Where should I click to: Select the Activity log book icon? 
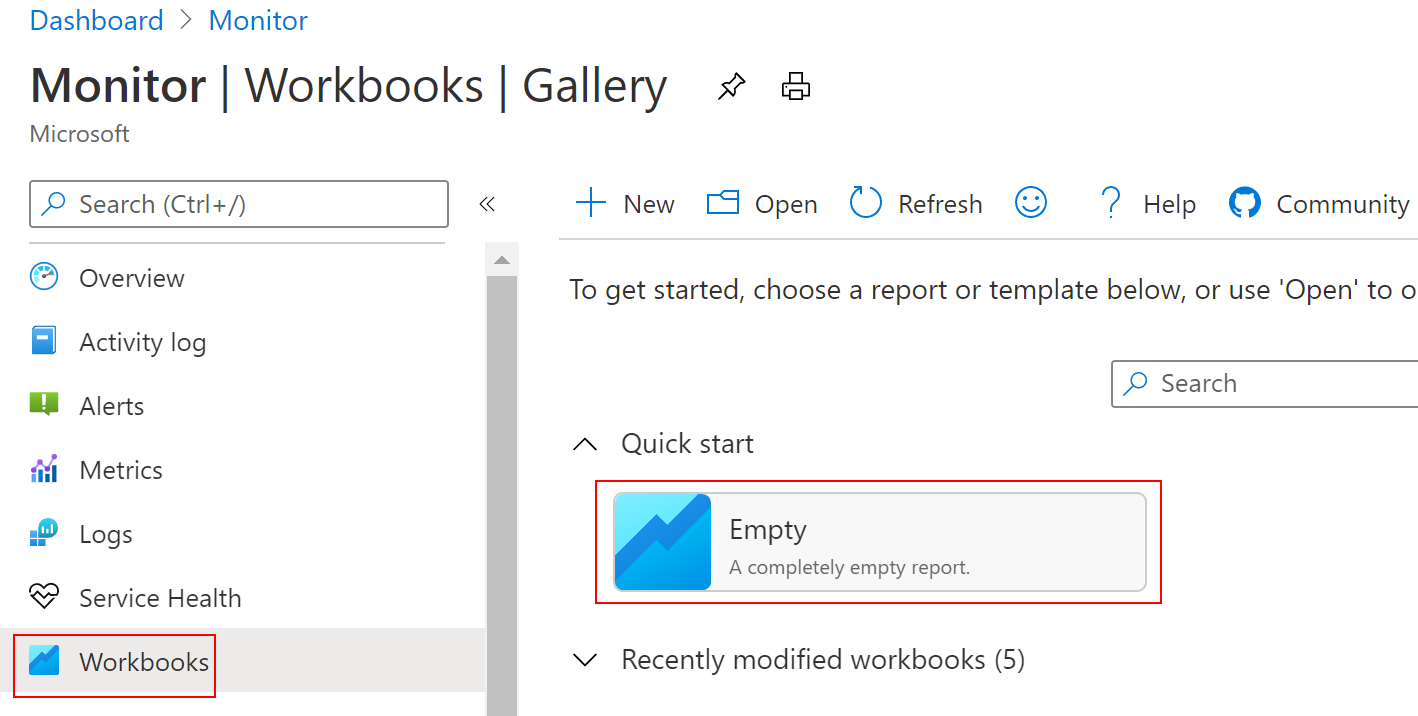coord(44,341)
